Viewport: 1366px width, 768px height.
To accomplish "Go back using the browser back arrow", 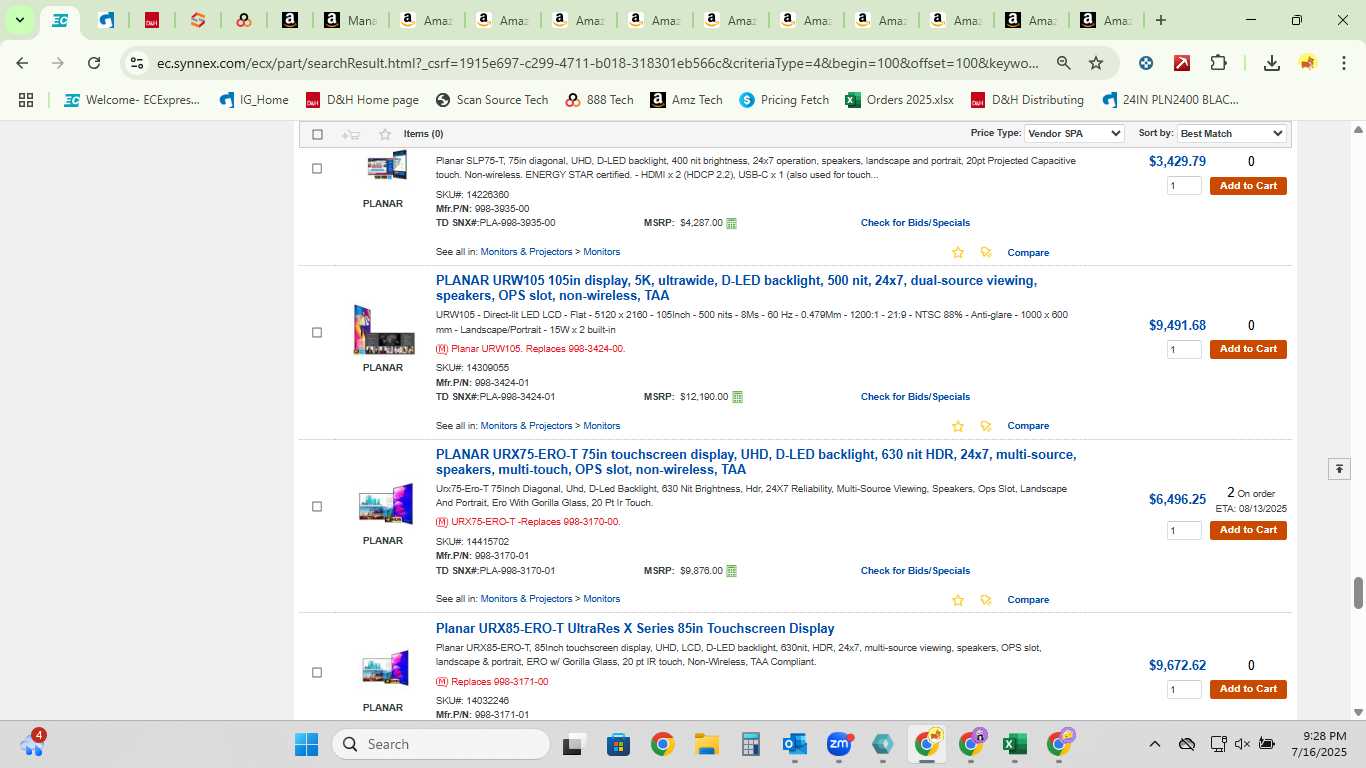I will (x=22, y=63).
